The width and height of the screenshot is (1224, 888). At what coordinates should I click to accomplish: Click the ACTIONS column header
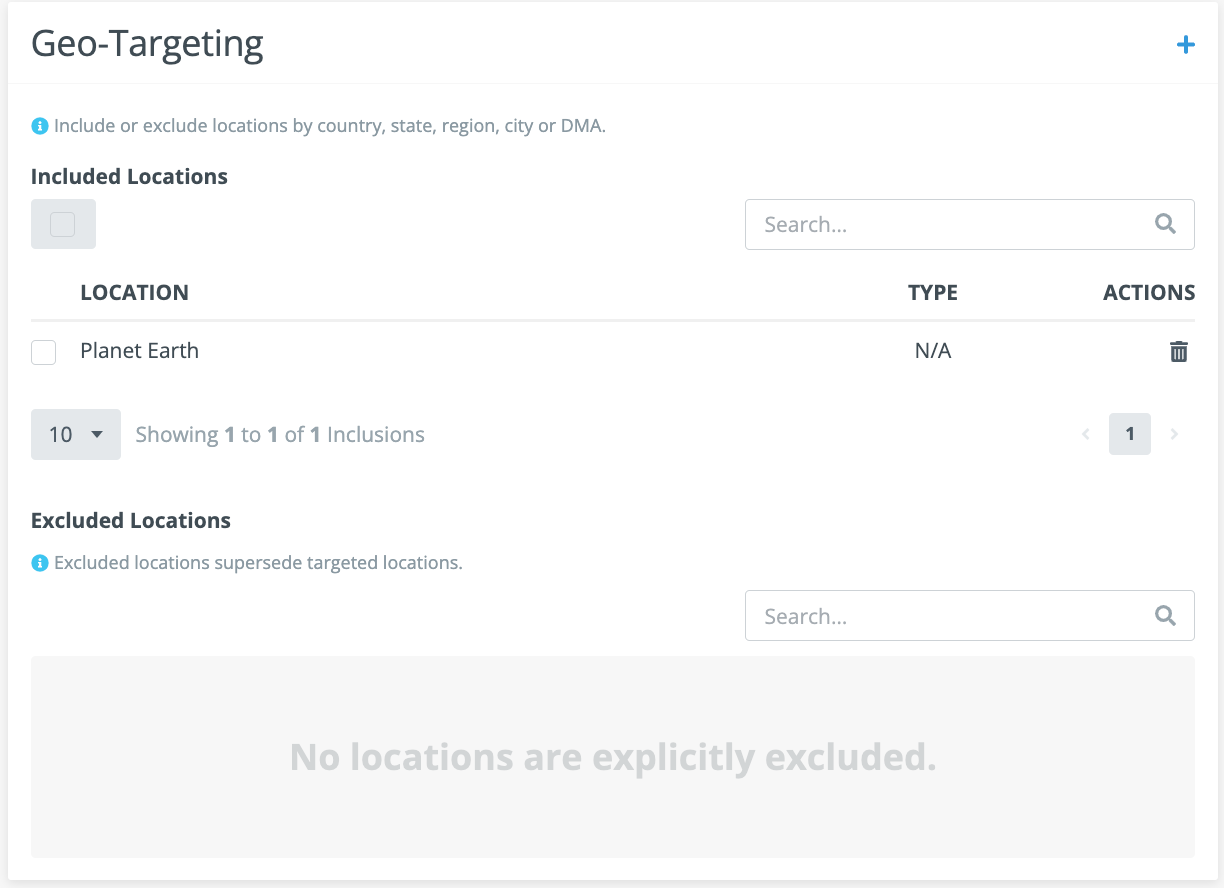[1149, 293]
